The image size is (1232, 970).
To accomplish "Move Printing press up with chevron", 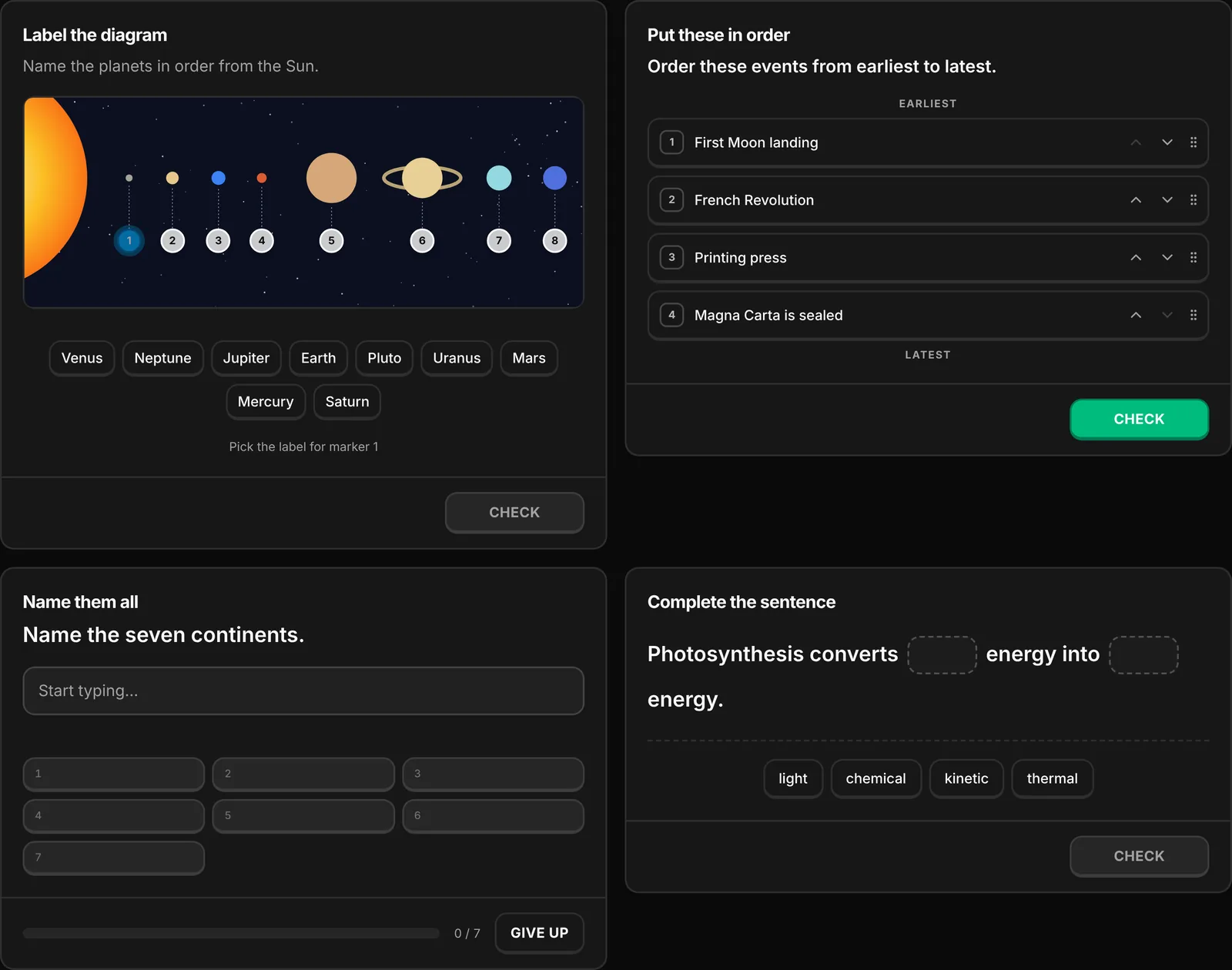I will 1136,258.
